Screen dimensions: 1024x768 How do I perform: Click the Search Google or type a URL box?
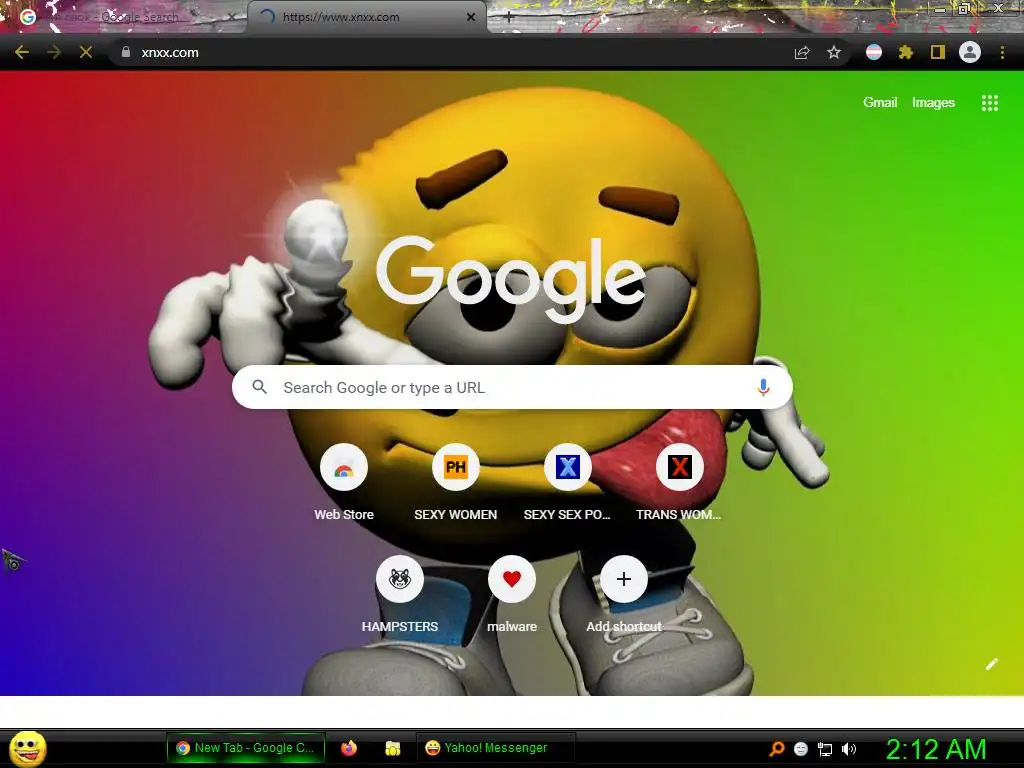512,387
